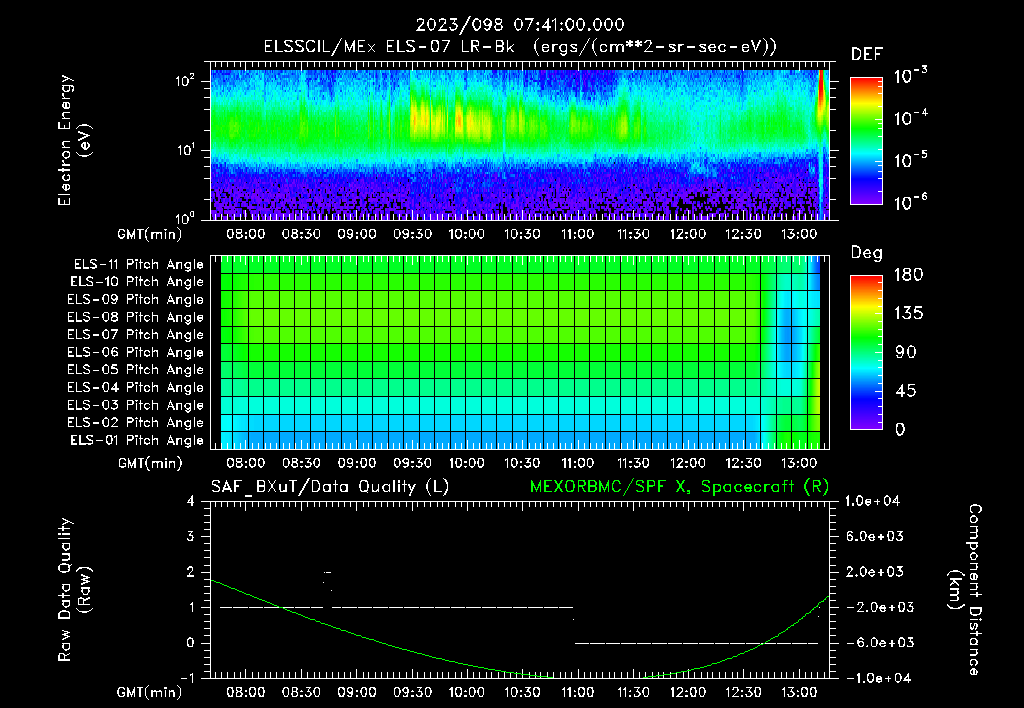
Task: Select the ELS-07 Pitch Angle row label
Action: coord(135,334)
